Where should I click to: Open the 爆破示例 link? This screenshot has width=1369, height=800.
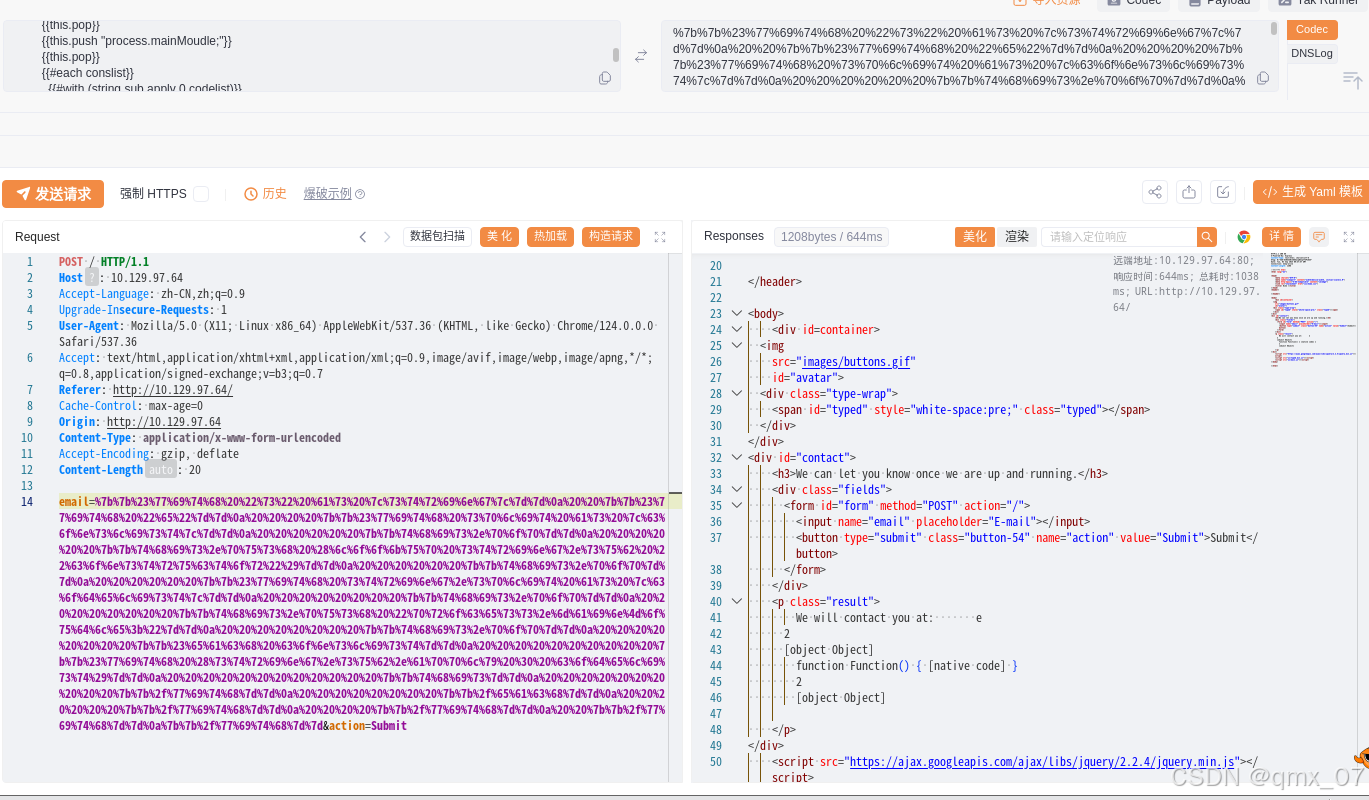[328, 194]
